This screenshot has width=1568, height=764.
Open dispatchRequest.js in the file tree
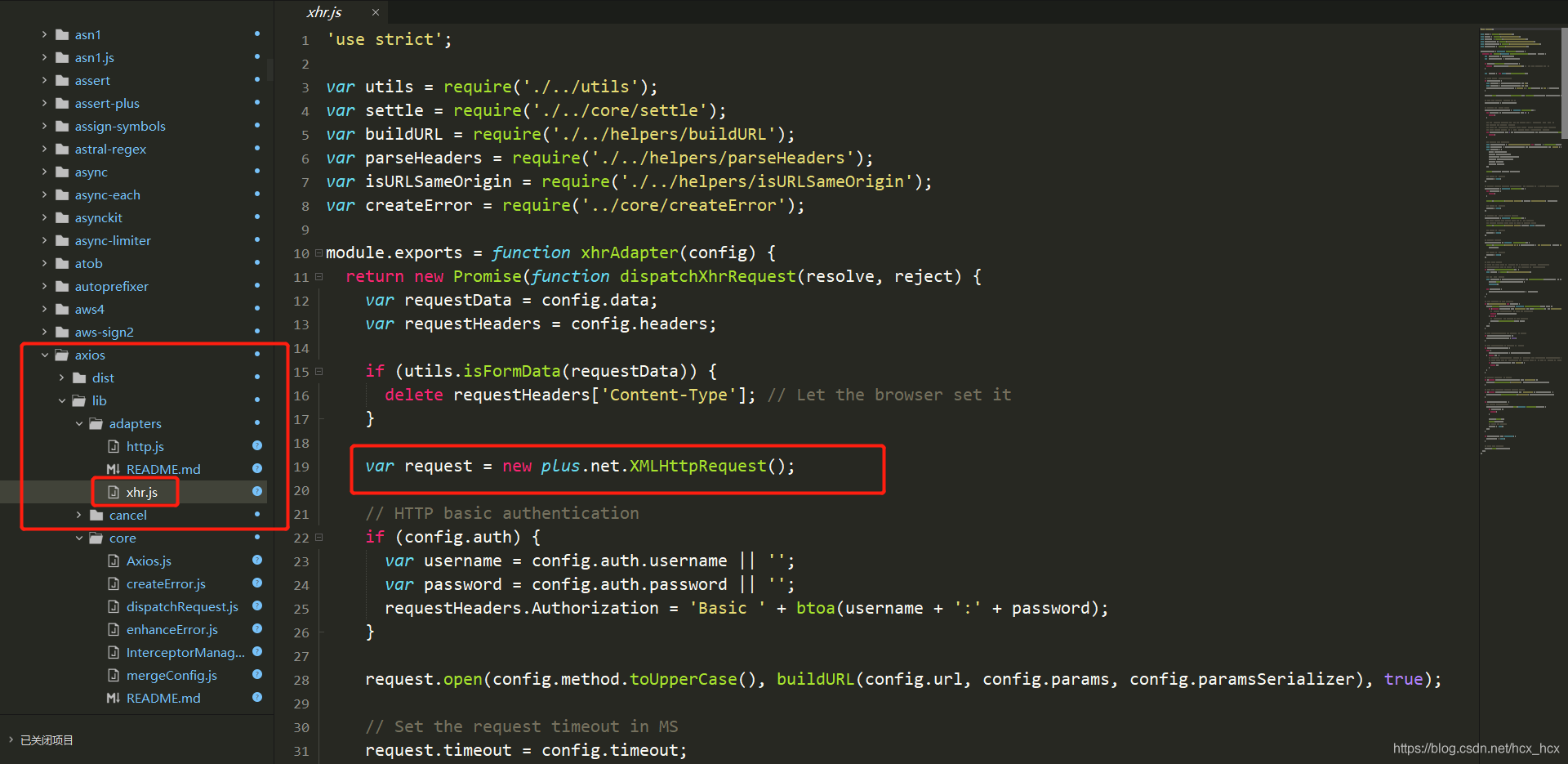click(x=182, y=606)
